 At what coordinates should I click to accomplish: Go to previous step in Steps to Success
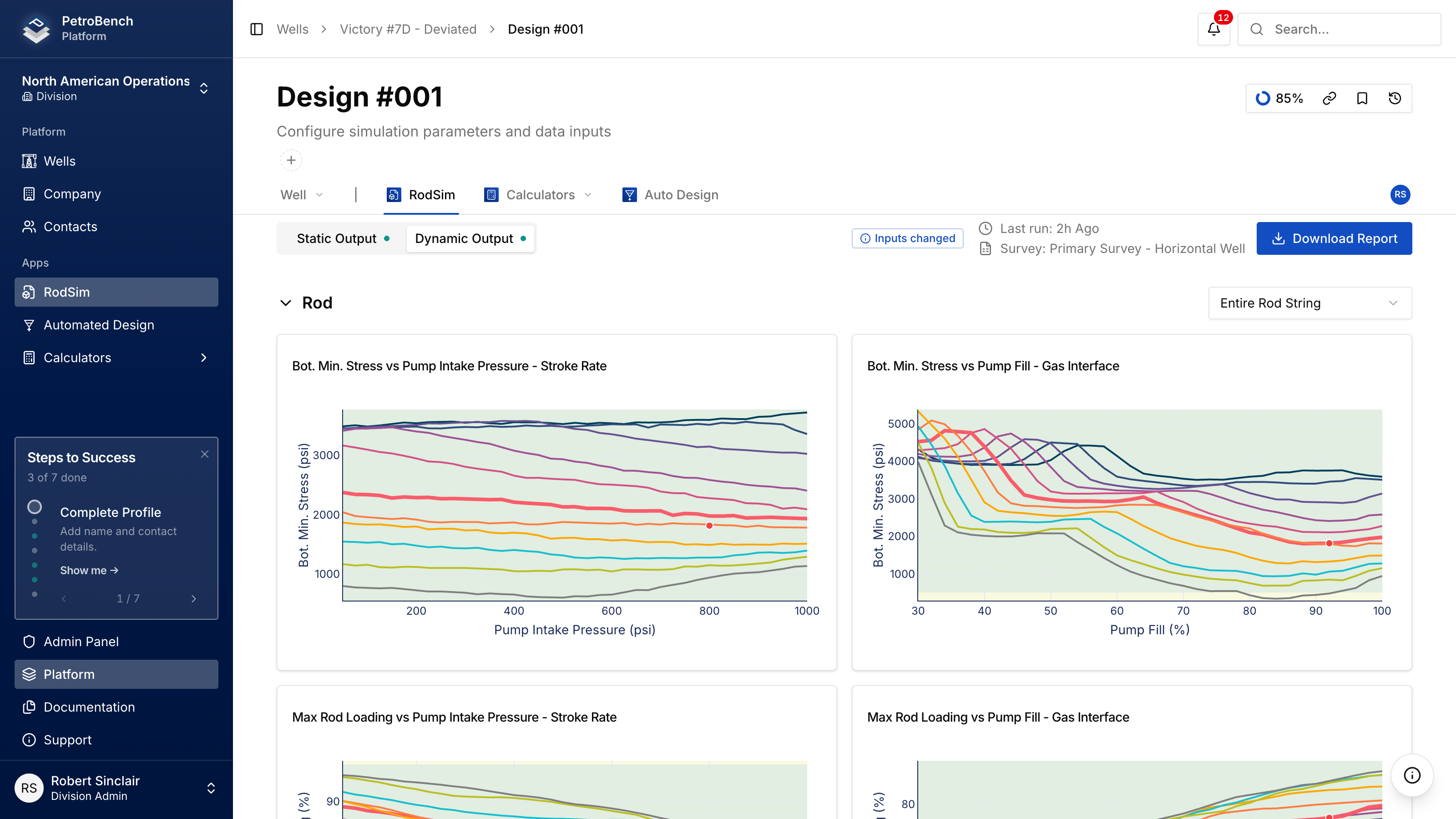[64, 599]
